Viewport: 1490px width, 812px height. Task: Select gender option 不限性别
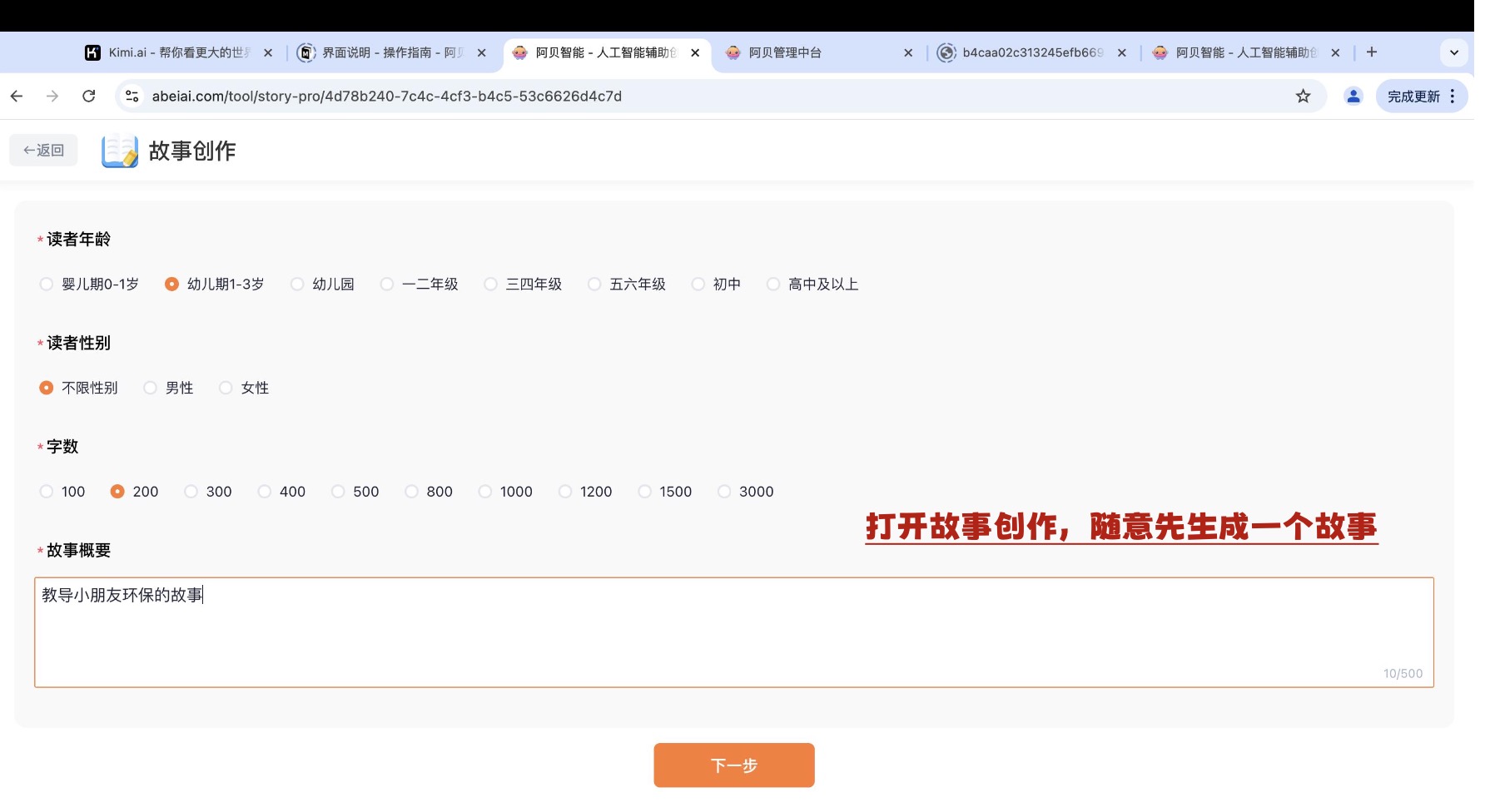[x=78, y=388]
